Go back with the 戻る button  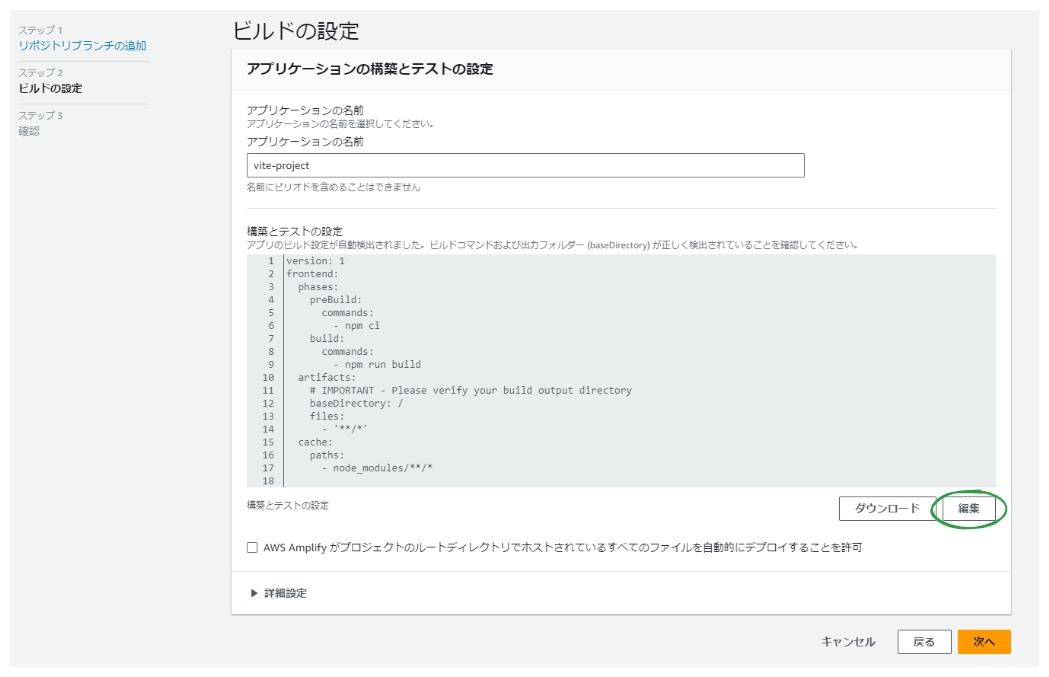tap(924, 642)
